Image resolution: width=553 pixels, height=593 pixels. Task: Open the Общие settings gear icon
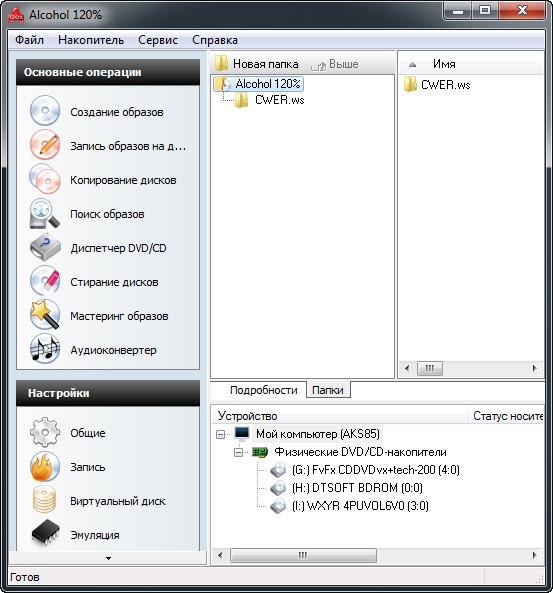[x=45, y=432]
